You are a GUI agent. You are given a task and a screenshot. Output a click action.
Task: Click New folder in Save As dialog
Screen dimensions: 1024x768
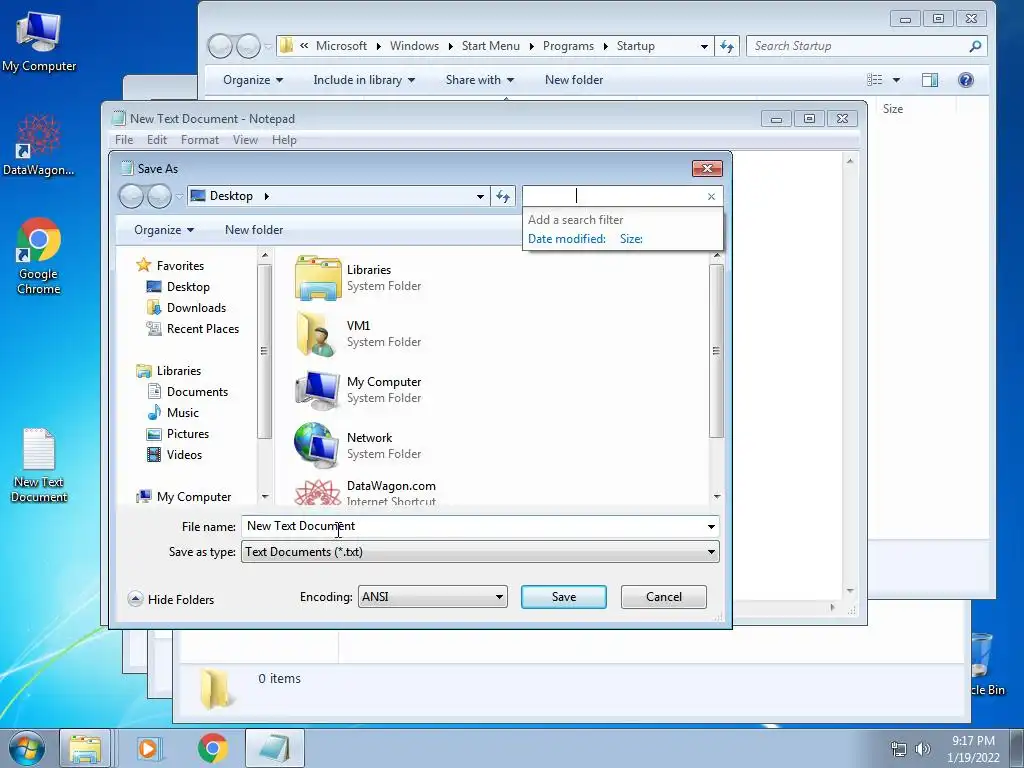[x=254, y=230]
